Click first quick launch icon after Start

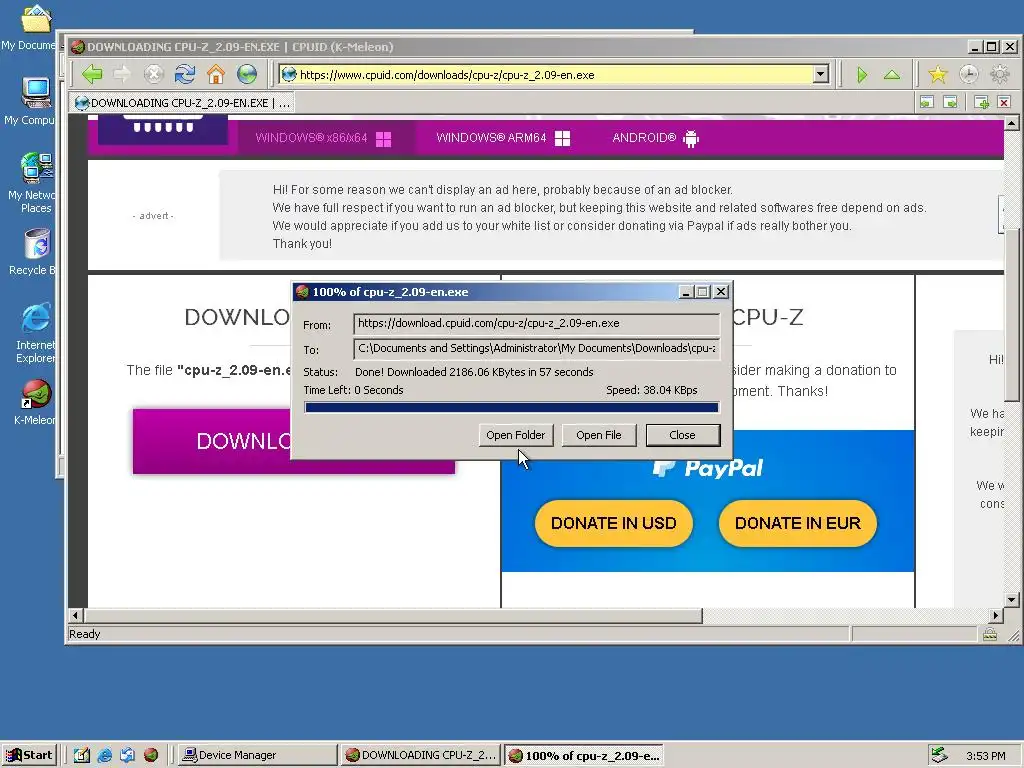(x=82, y=756)
